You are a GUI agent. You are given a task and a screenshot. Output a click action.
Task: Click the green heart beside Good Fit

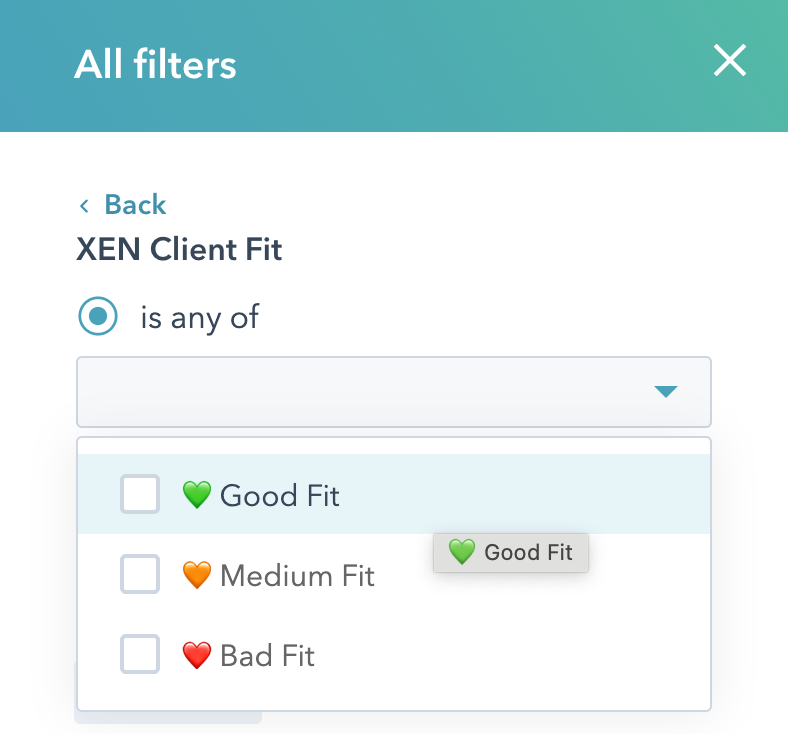click(197, 495)
